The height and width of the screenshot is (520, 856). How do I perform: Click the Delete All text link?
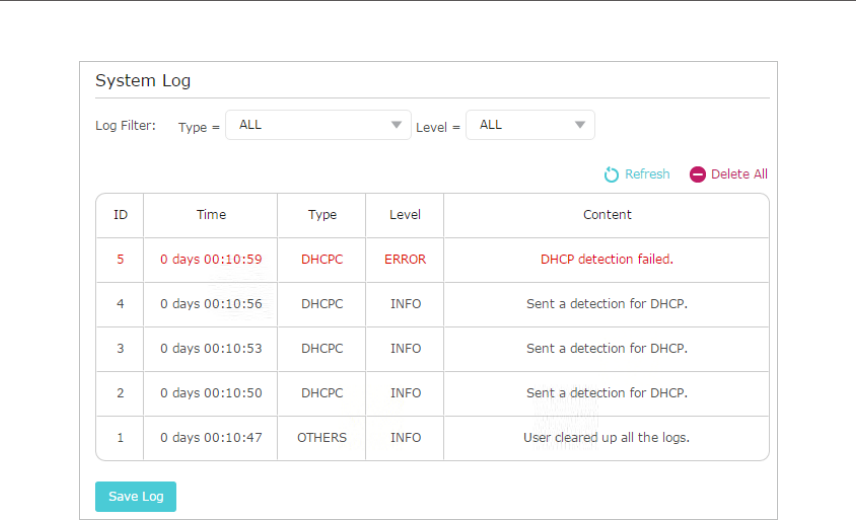click(x=739, y=174)
